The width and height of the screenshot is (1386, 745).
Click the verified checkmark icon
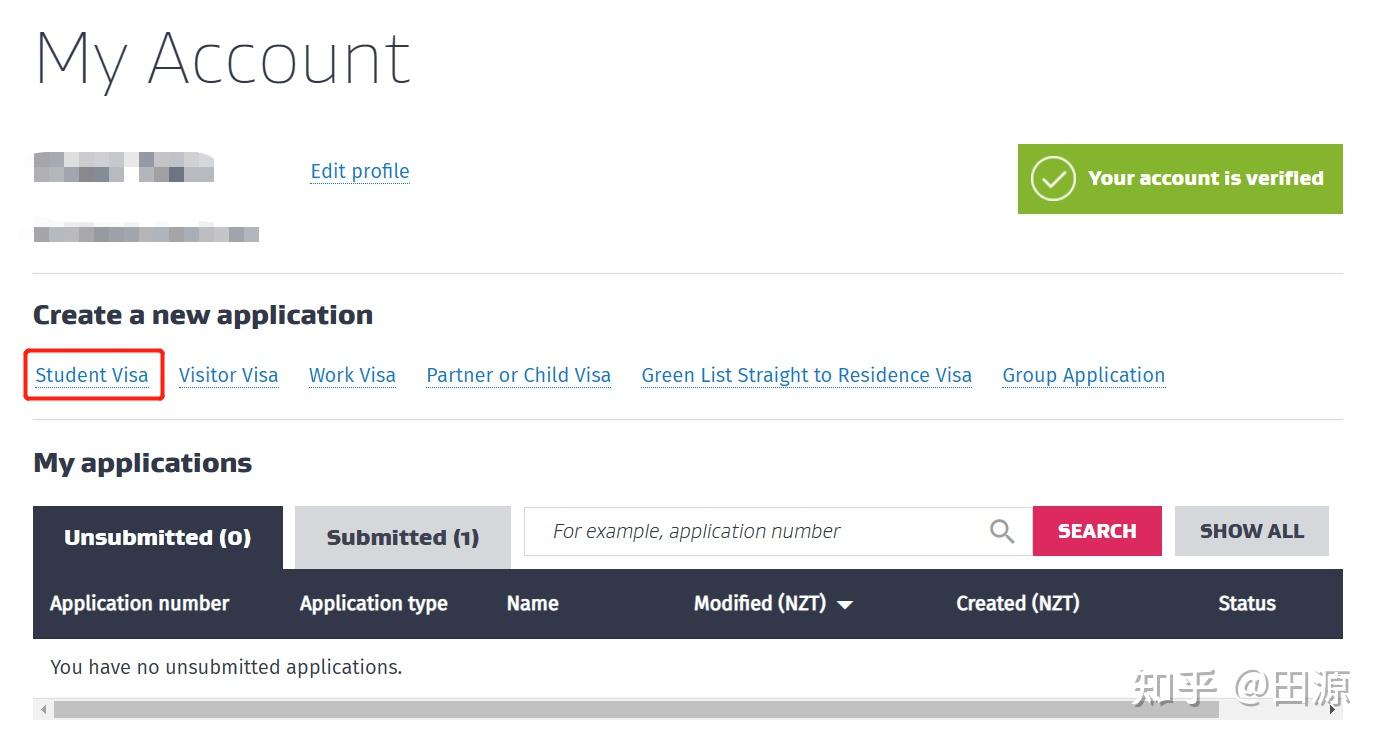point(1053,179)
